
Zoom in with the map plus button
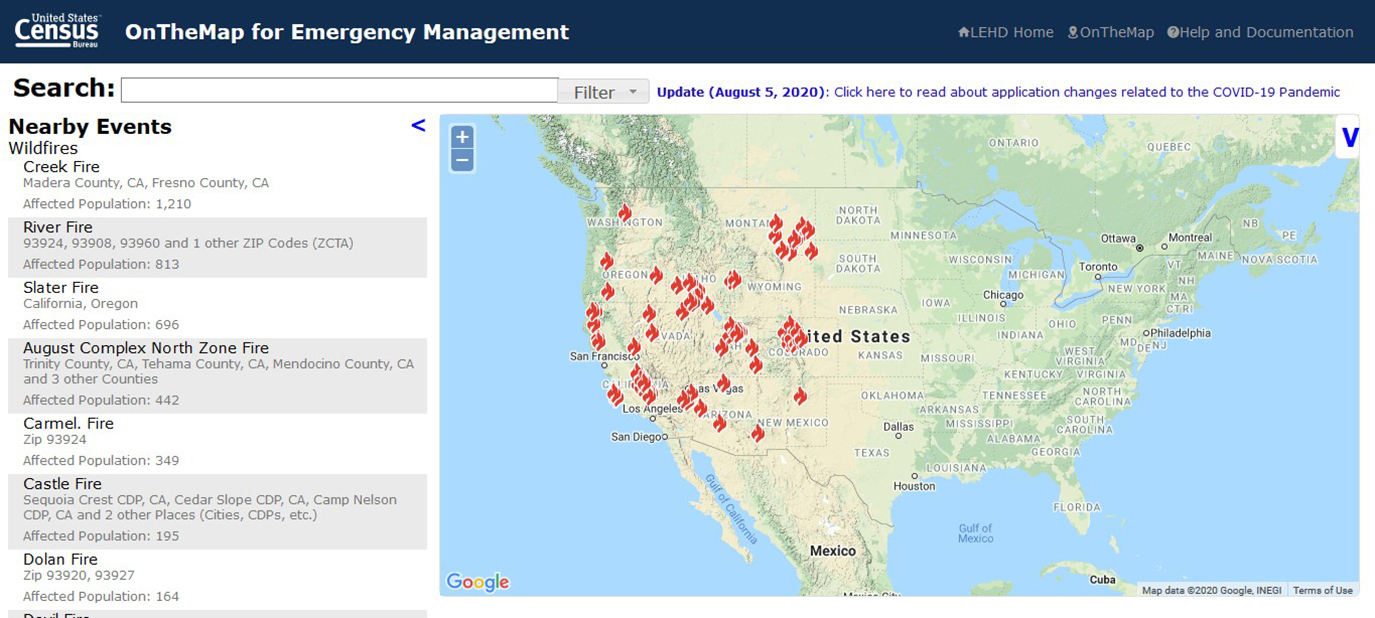pyautogui.click(x=462, y=137)
